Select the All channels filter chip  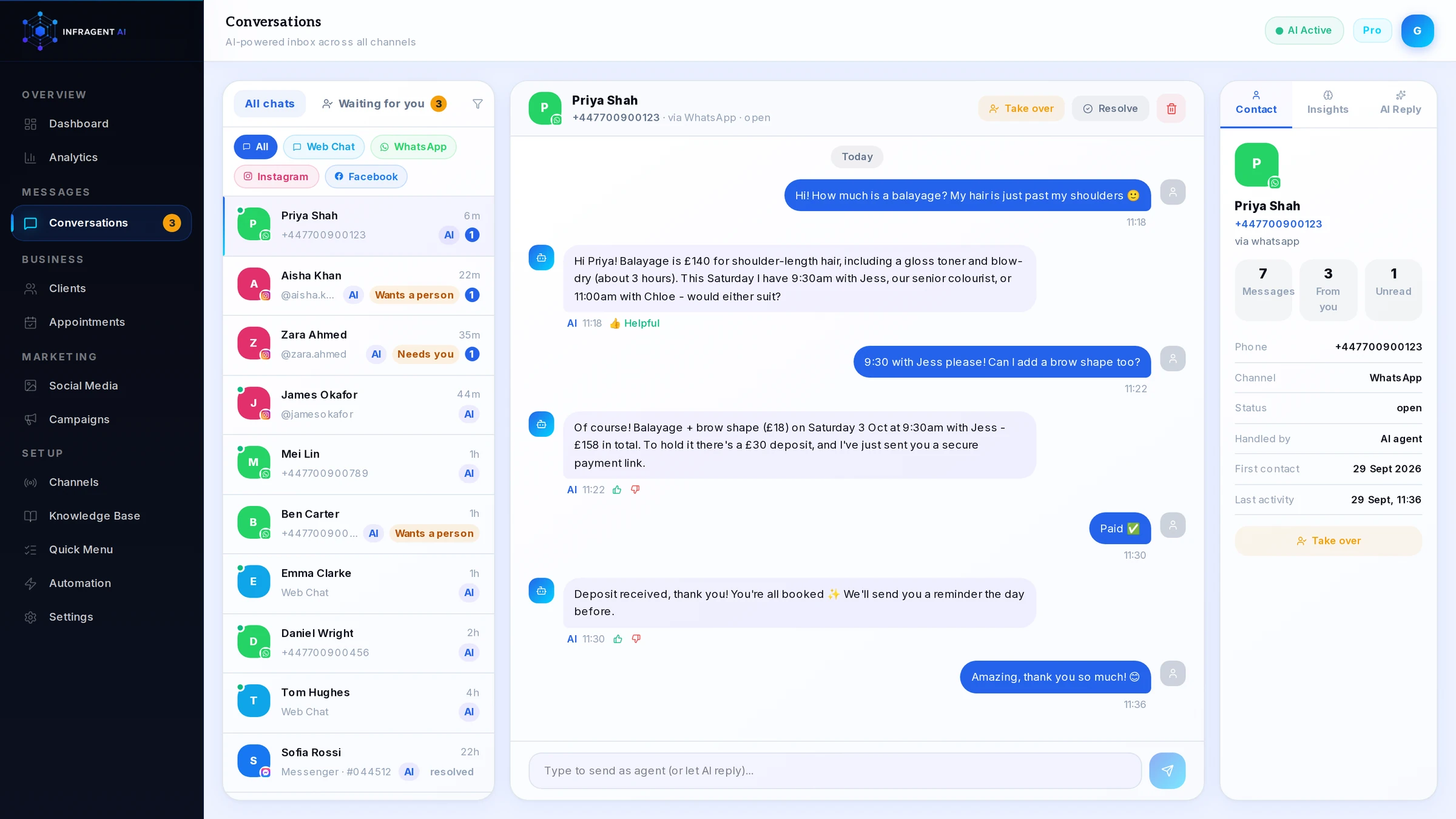click(x=255, y=147)
